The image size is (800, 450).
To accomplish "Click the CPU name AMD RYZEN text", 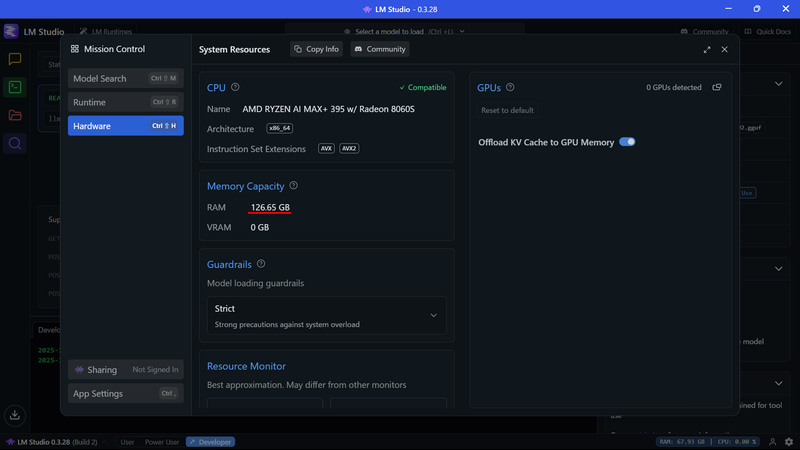I will click(328, 109).
